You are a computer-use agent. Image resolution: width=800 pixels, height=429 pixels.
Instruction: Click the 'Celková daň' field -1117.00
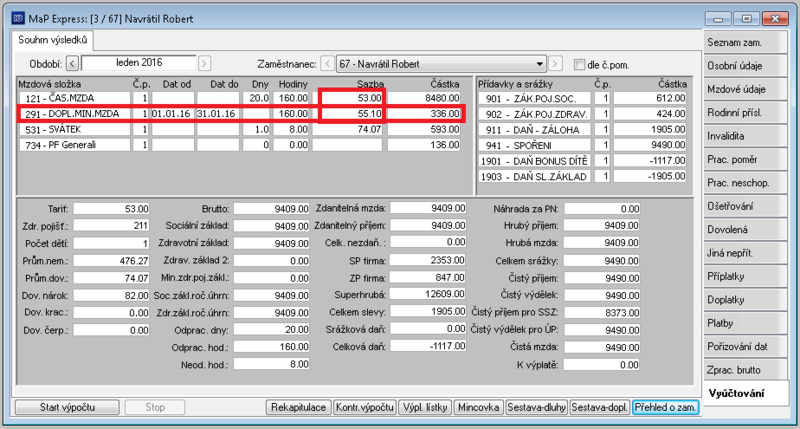[x=428, y=346]
